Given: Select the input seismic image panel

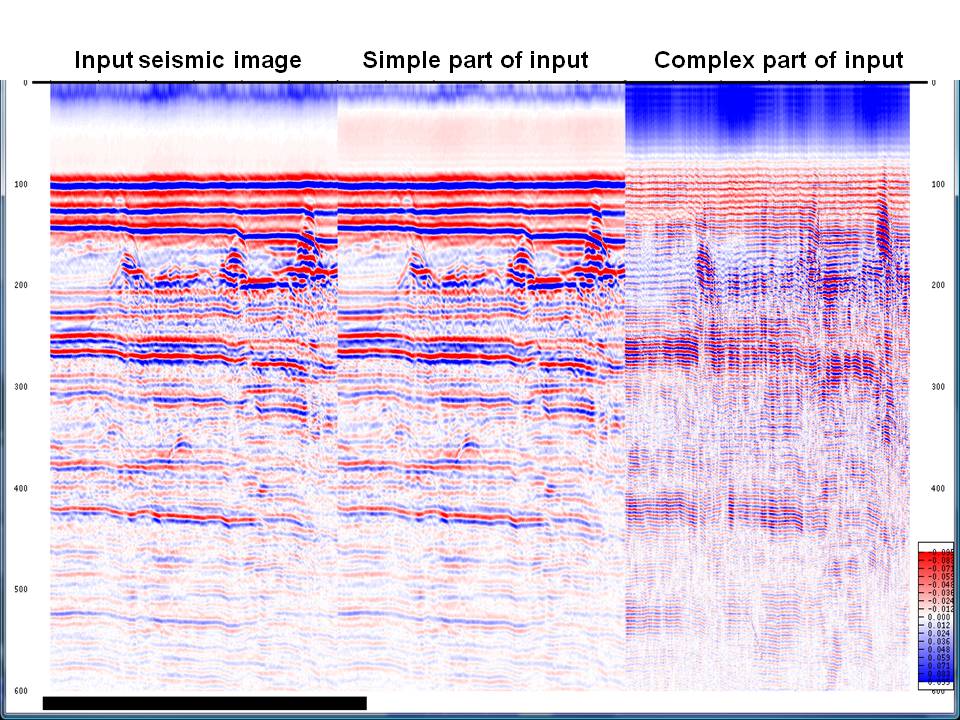Looking at the screenshot, I should click(193, 386).
